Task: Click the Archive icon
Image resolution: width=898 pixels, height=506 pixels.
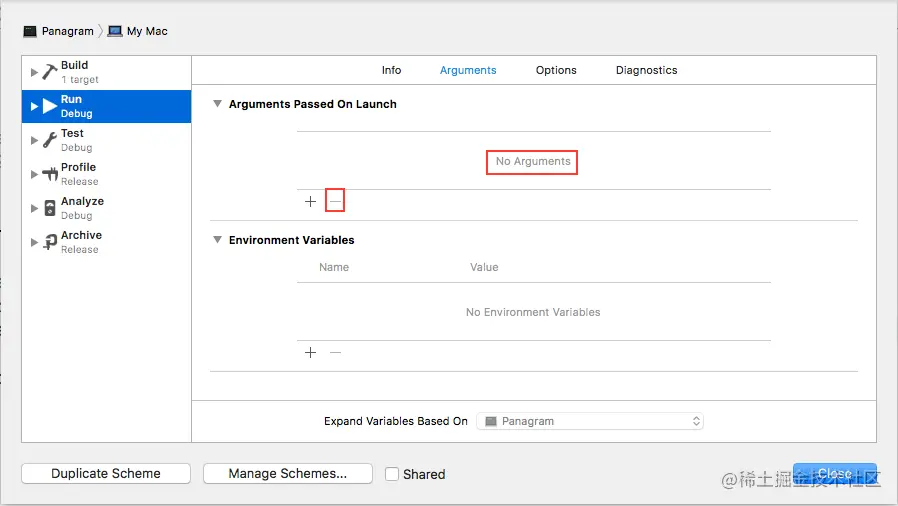Action: pos(50,242)
